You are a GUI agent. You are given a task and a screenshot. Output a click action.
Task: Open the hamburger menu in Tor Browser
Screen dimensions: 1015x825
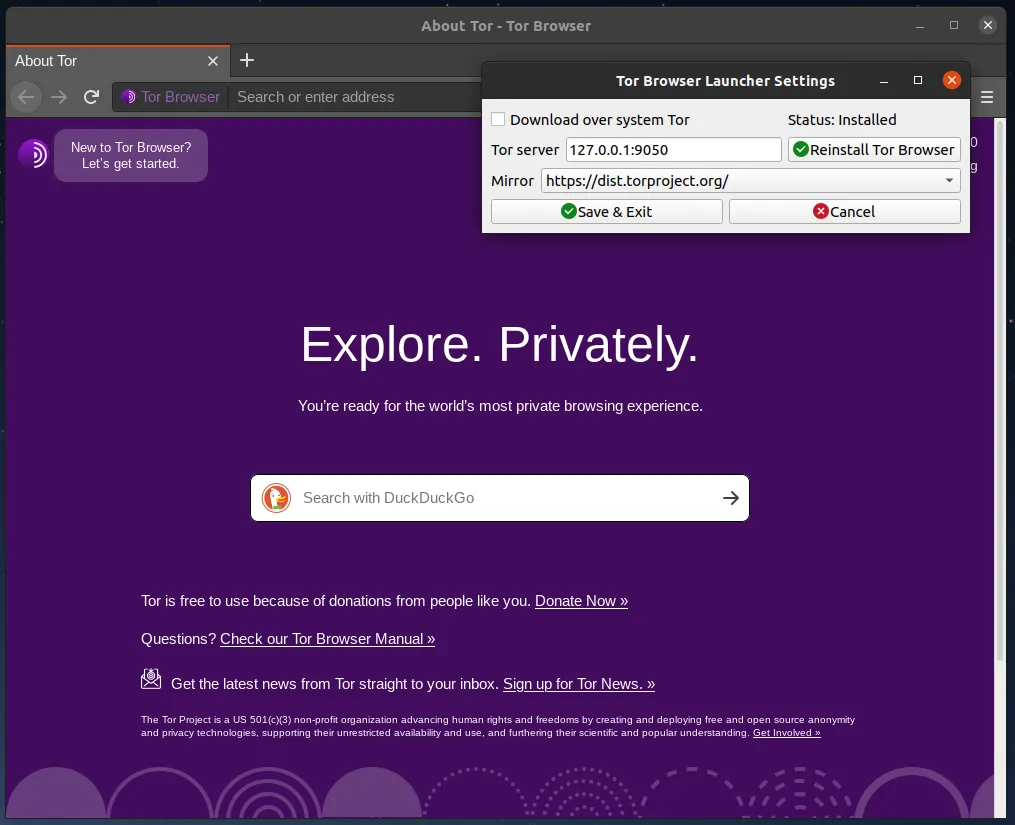tap(987, 97)
